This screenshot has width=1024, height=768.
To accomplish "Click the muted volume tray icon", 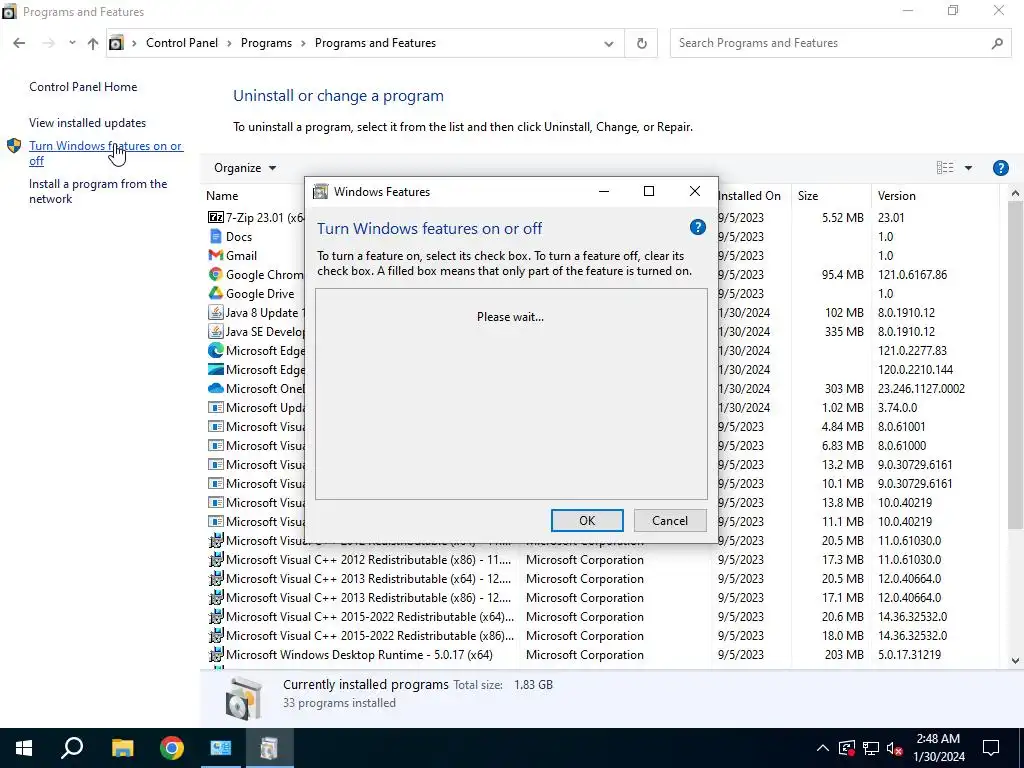I will point(895,748).
